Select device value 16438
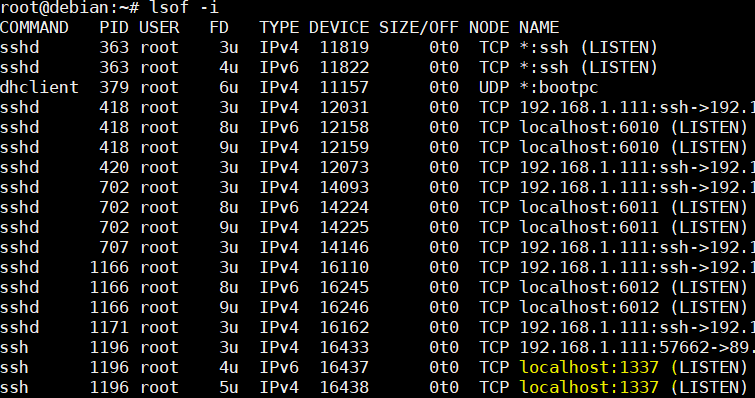The height and width of the screenshot is (398, 755). (x=344, y=387)
